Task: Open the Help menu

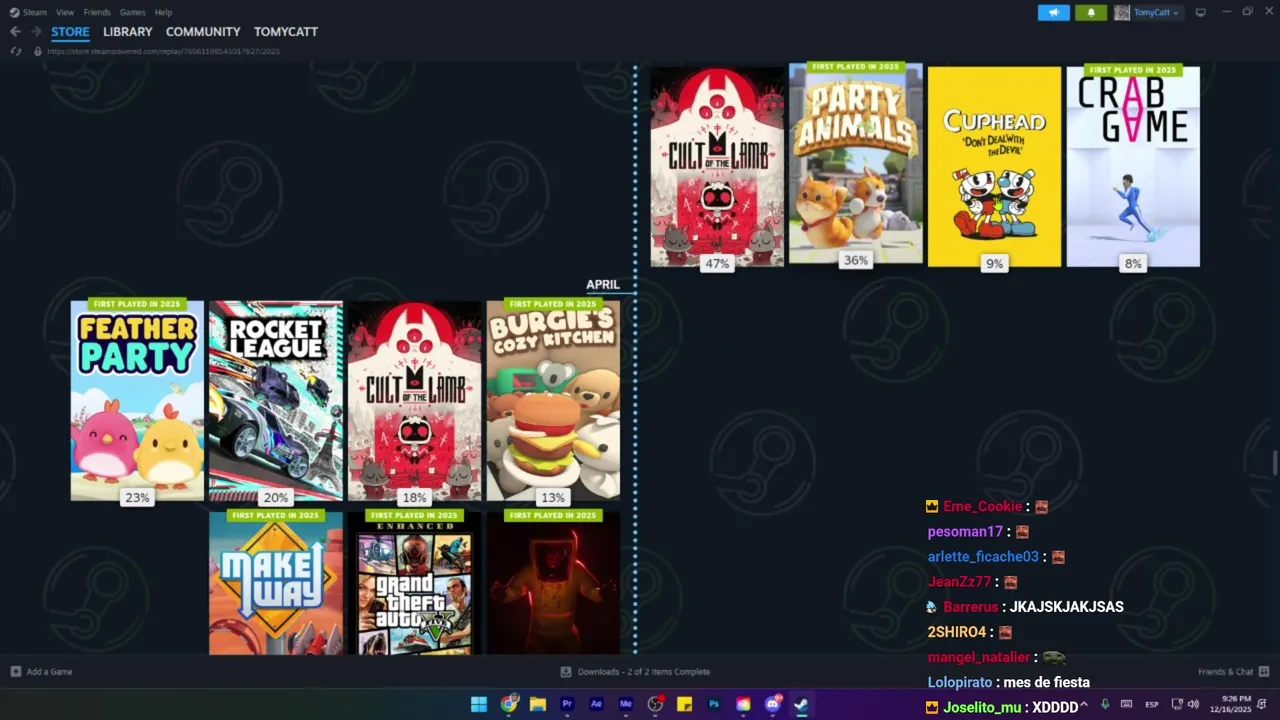Action: coord(163,12)
